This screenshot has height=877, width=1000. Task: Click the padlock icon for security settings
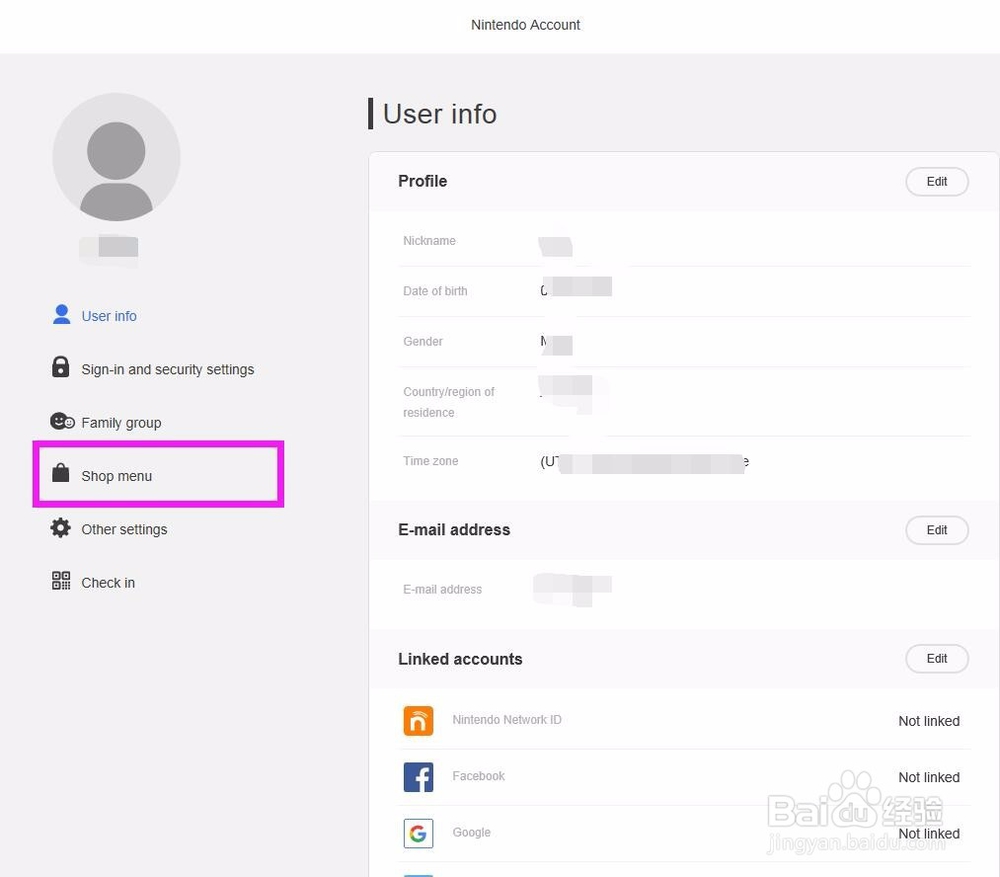point(61,367)
